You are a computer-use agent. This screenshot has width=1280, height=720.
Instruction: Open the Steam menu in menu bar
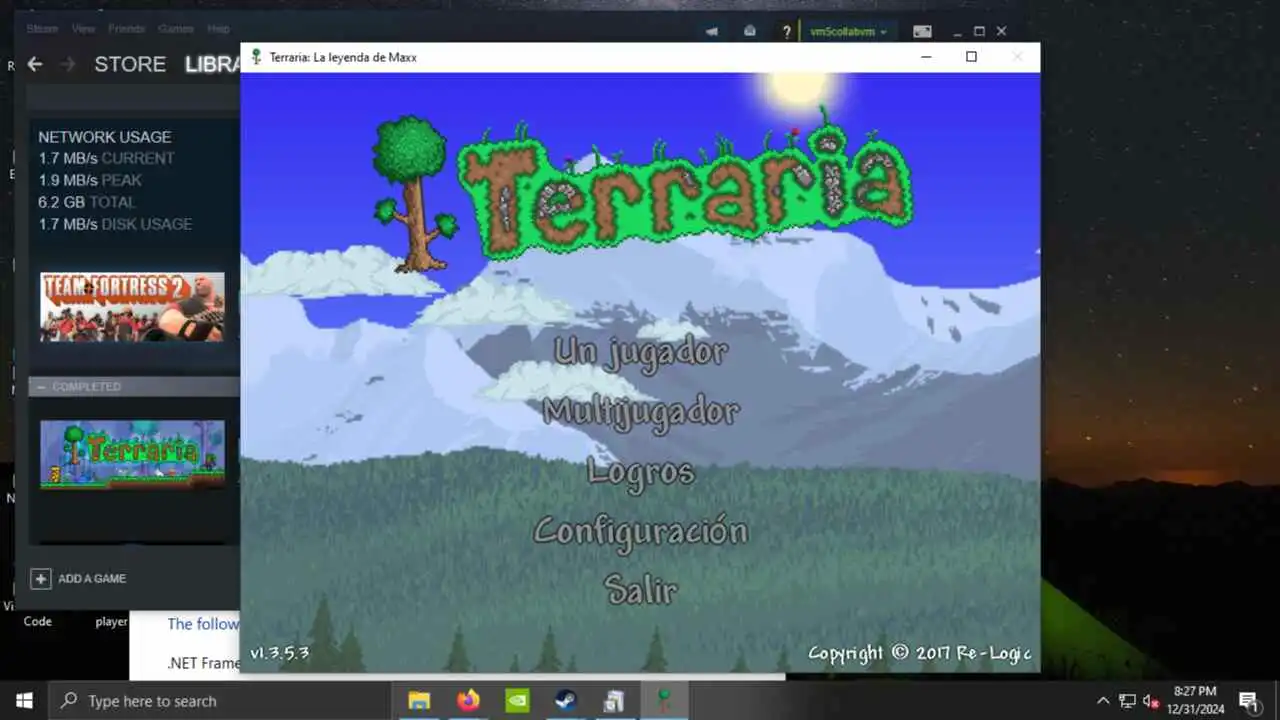pos(42,29)
